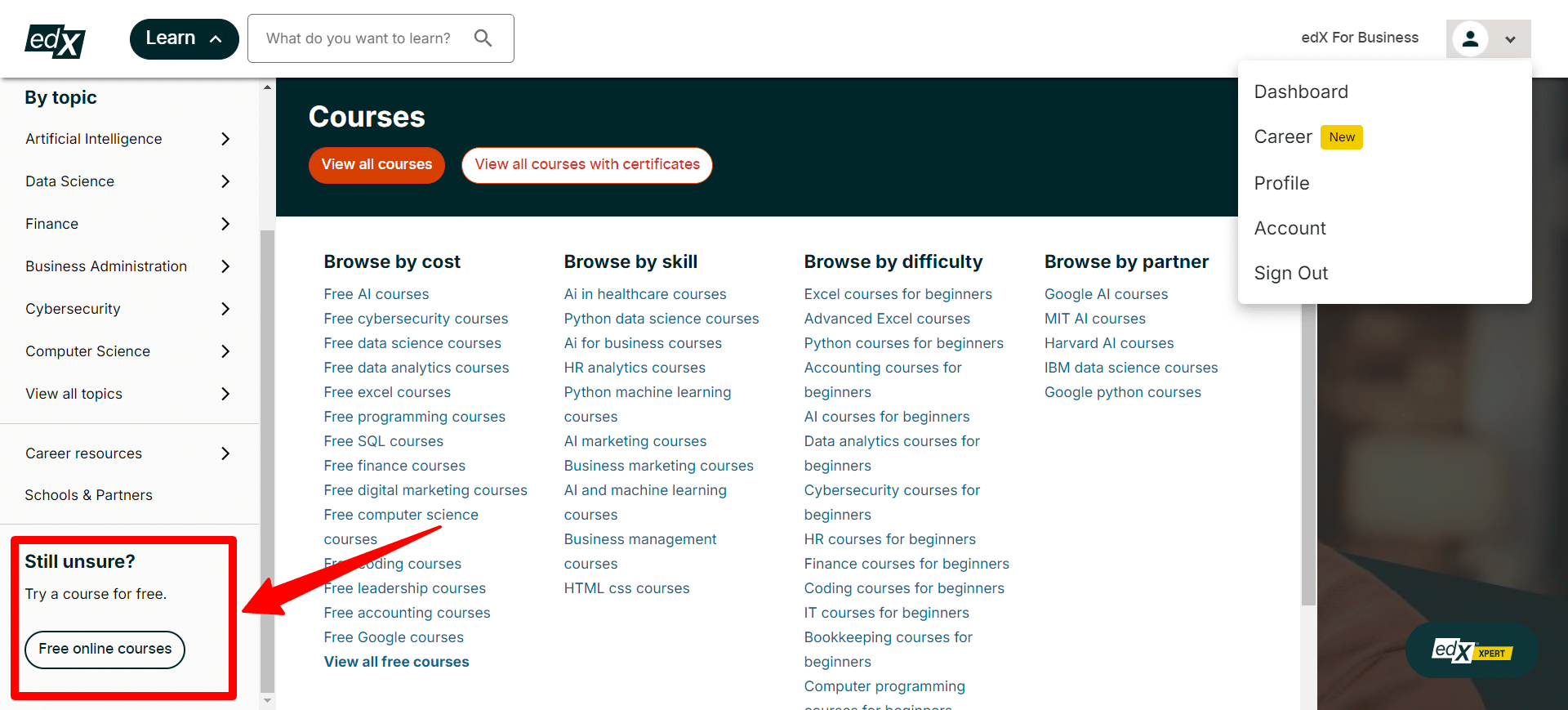Open the edX Xpert chat widget
The image size is (1568, 710).
(x=1472, y=650)
